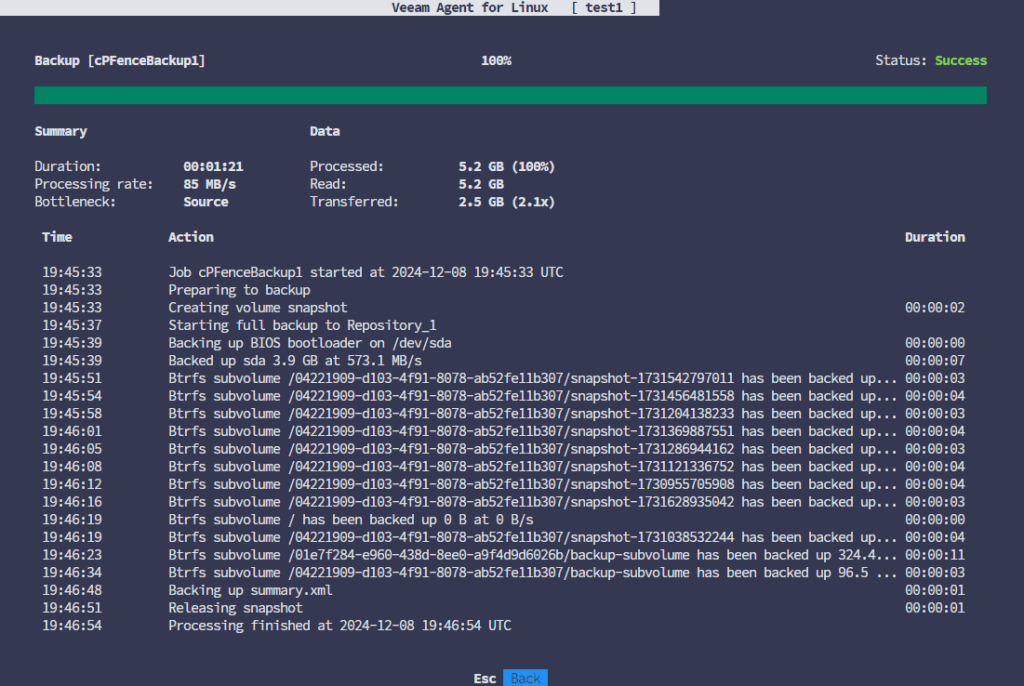Select the 'Processing finished' log entry

click(339, 625)
